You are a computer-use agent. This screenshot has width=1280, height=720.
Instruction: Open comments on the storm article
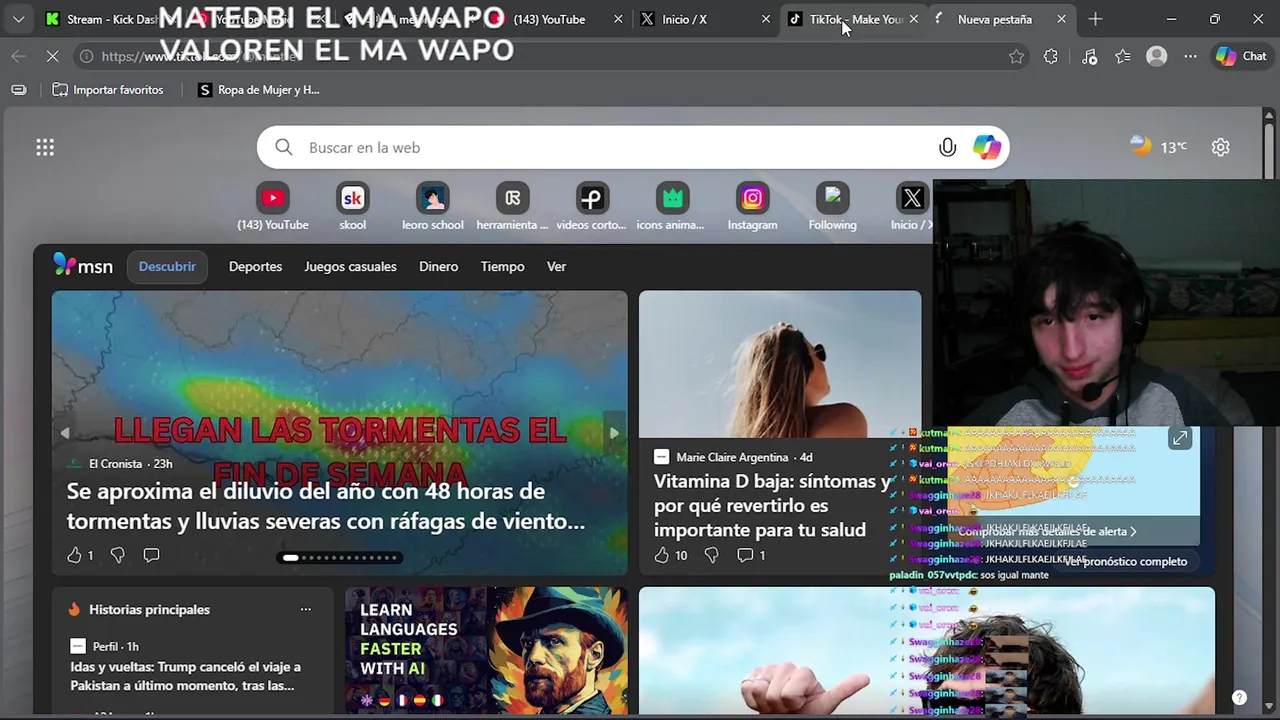[151, 555]
